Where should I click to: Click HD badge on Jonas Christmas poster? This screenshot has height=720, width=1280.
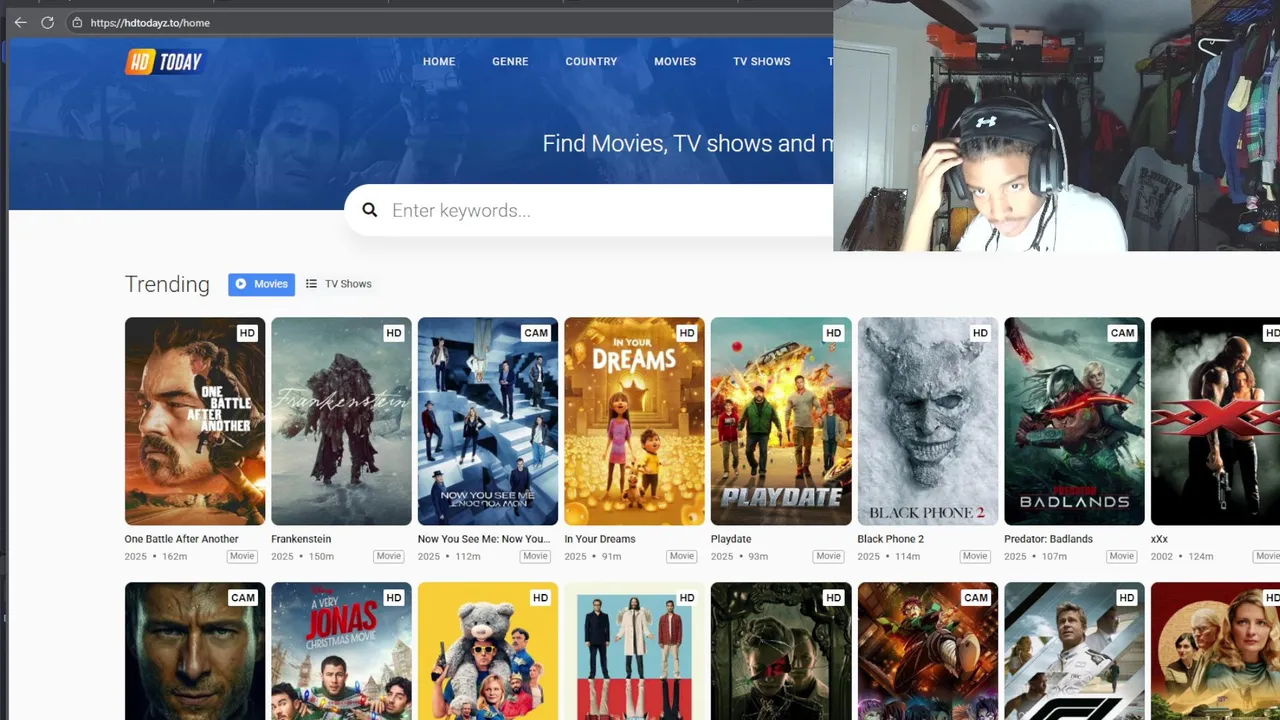click(x=394, y=598)
